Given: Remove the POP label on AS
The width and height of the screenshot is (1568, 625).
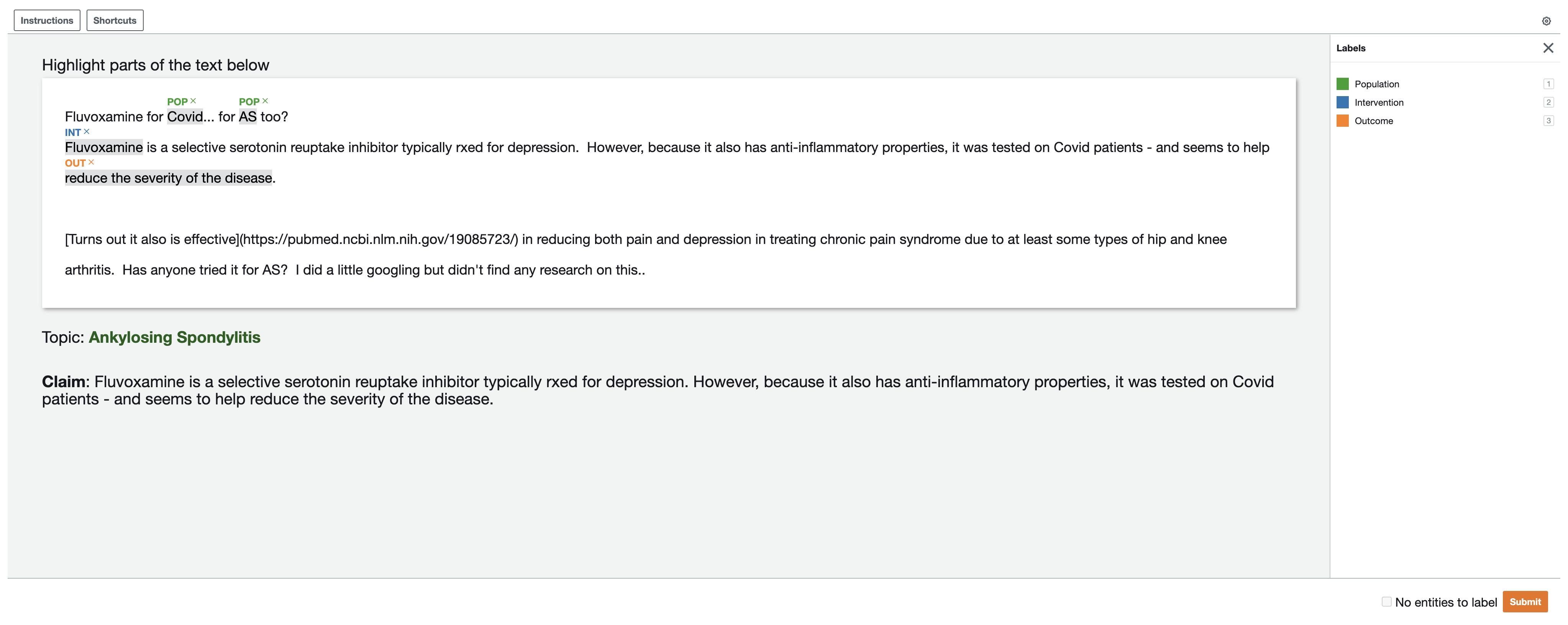Looking at the screenshot, I should (265, 101).
